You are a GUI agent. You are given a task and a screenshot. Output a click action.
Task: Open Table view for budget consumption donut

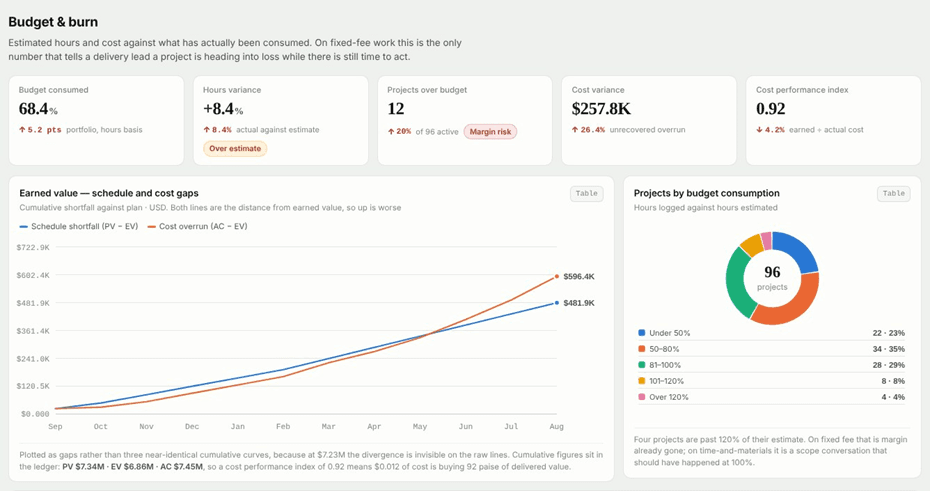[893, 193]
